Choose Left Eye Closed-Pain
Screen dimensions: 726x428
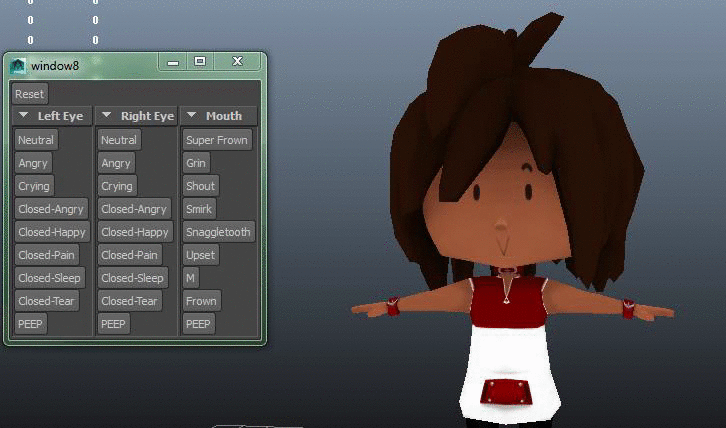(x=47, y=255)
